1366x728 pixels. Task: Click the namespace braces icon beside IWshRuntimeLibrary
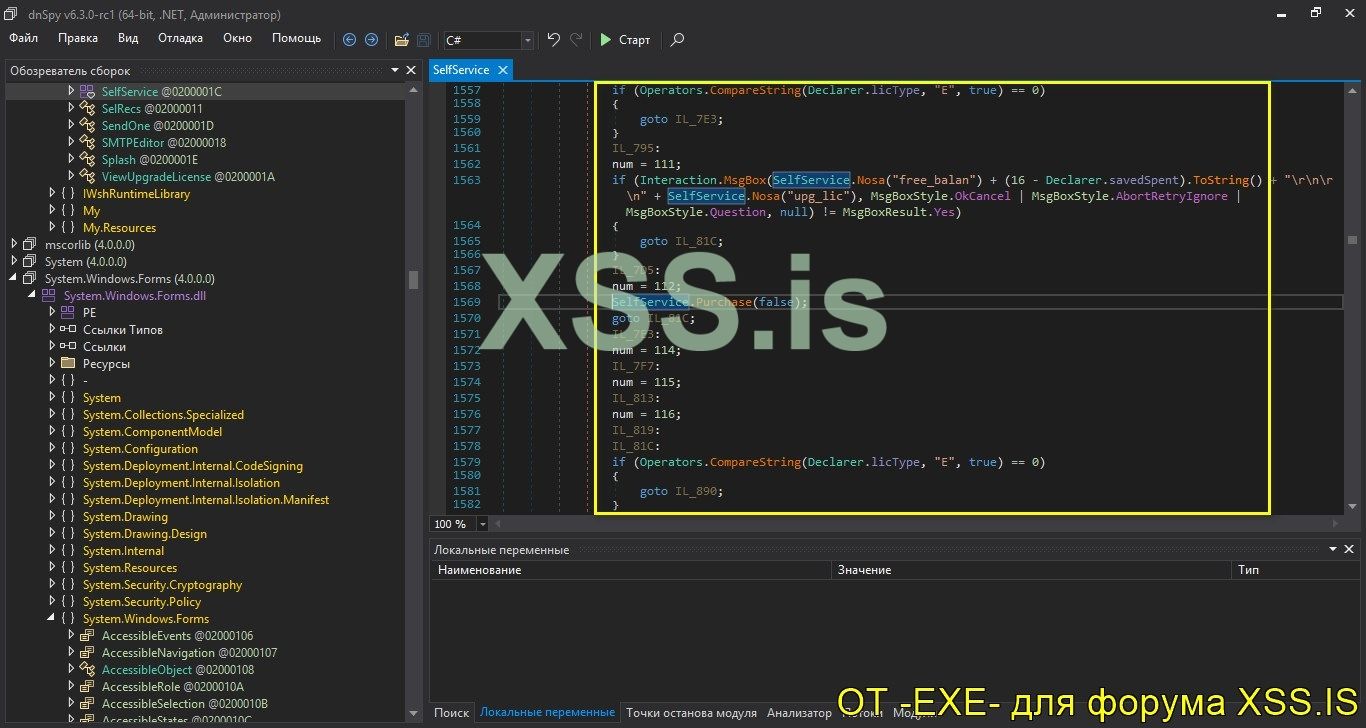(x=68, y=193)
